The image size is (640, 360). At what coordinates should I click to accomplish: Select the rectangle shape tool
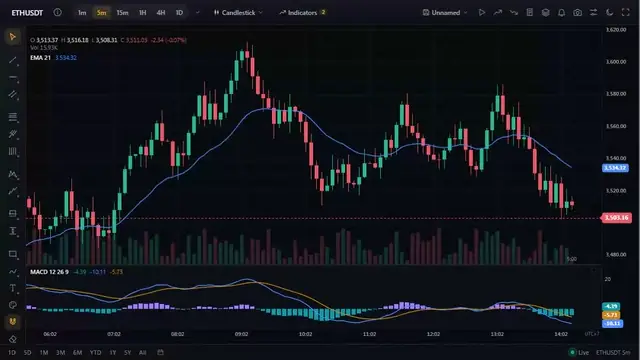coord(13,254)
